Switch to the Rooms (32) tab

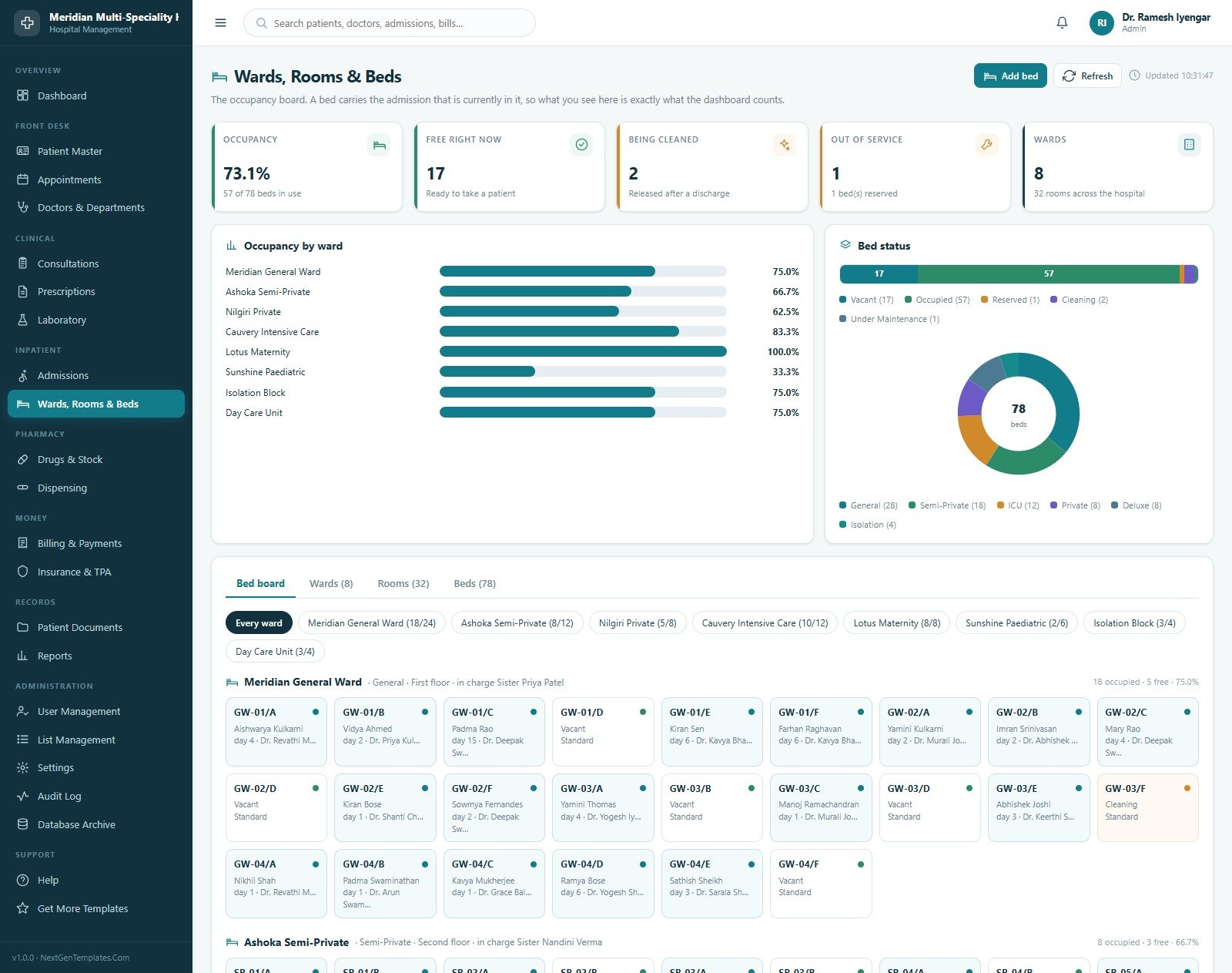click(x=403, y=584)
